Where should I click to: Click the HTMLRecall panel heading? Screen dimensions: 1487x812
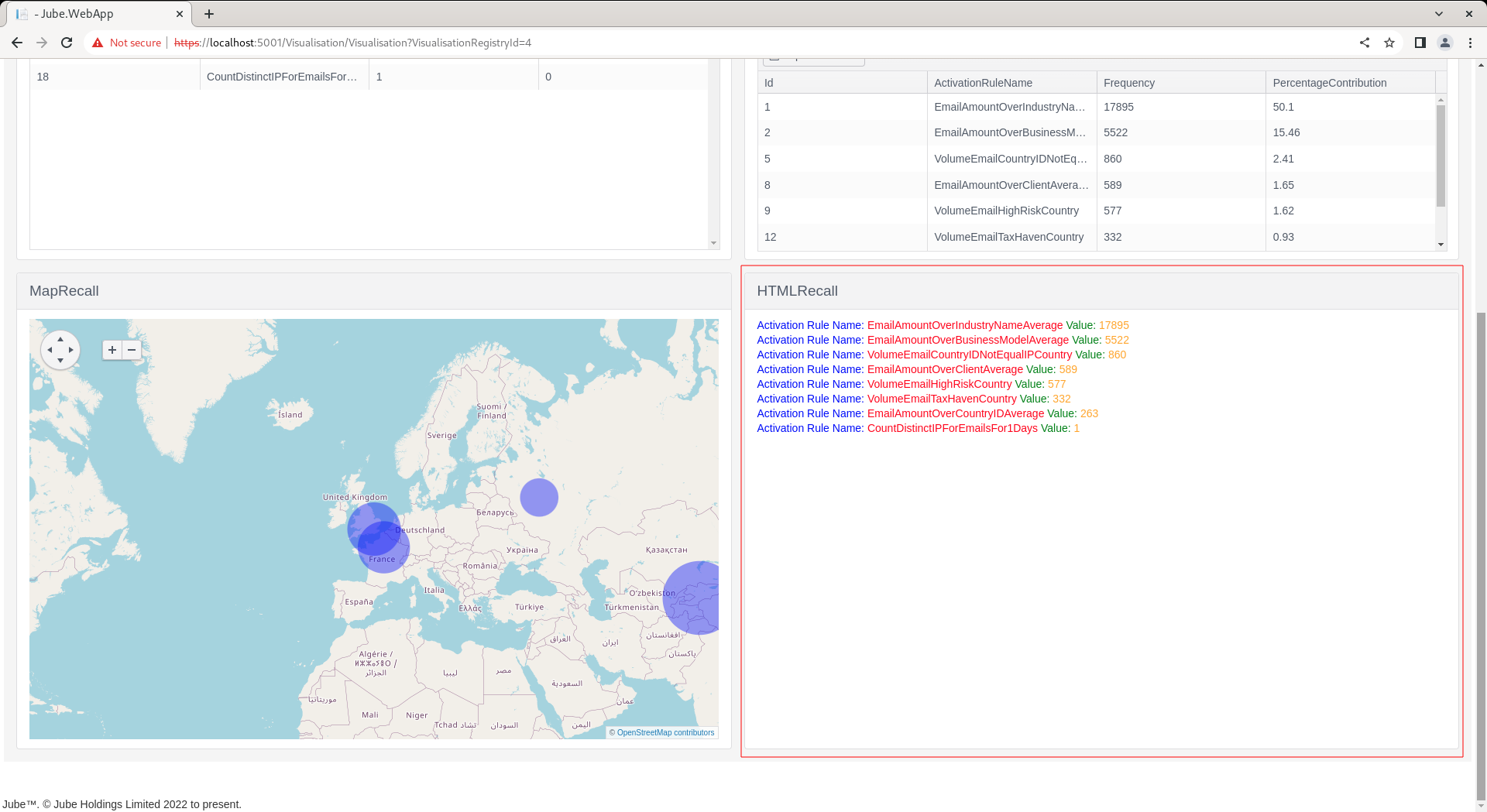point(797,291)
